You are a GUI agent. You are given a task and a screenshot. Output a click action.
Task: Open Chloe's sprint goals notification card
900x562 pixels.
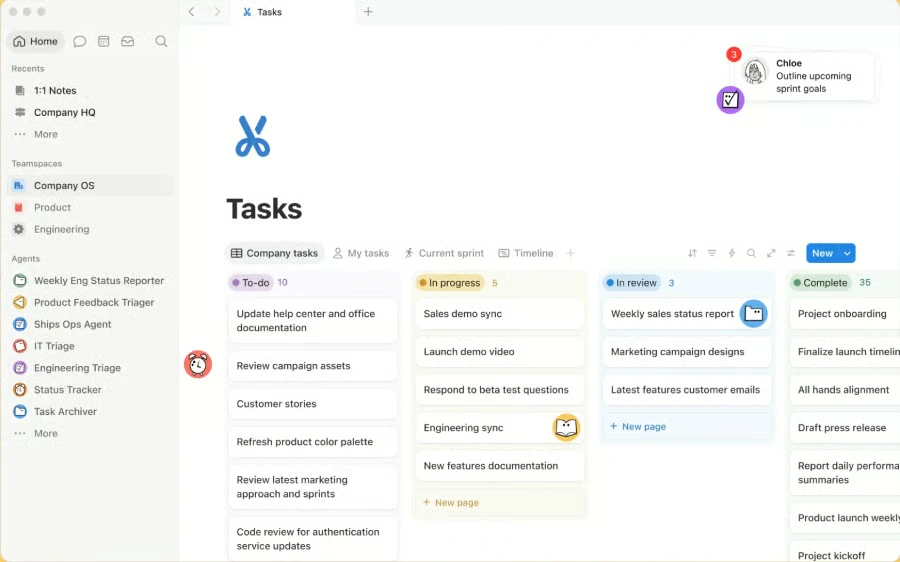click(x=806, y=76)
